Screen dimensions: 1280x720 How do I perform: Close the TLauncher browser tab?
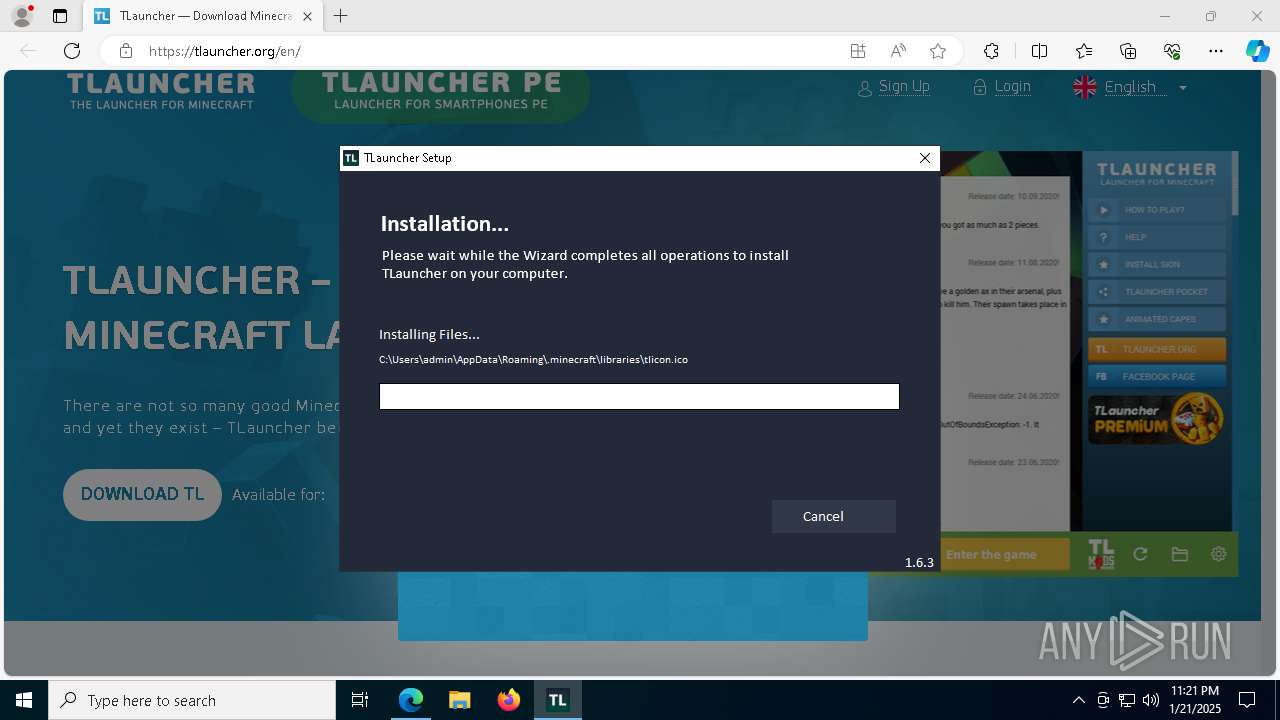307,16
